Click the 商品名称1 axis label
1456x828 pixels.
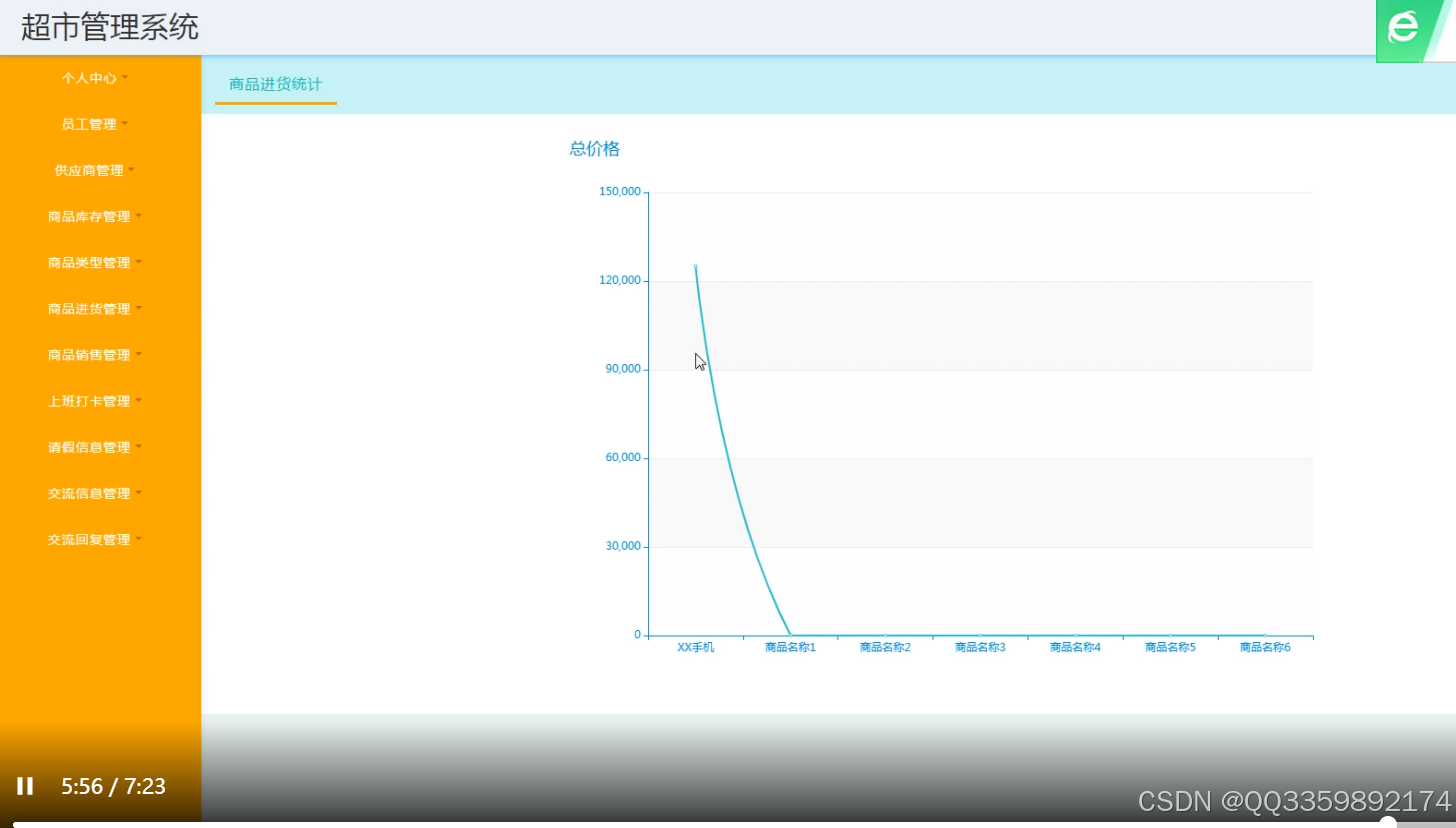[790, 647]
